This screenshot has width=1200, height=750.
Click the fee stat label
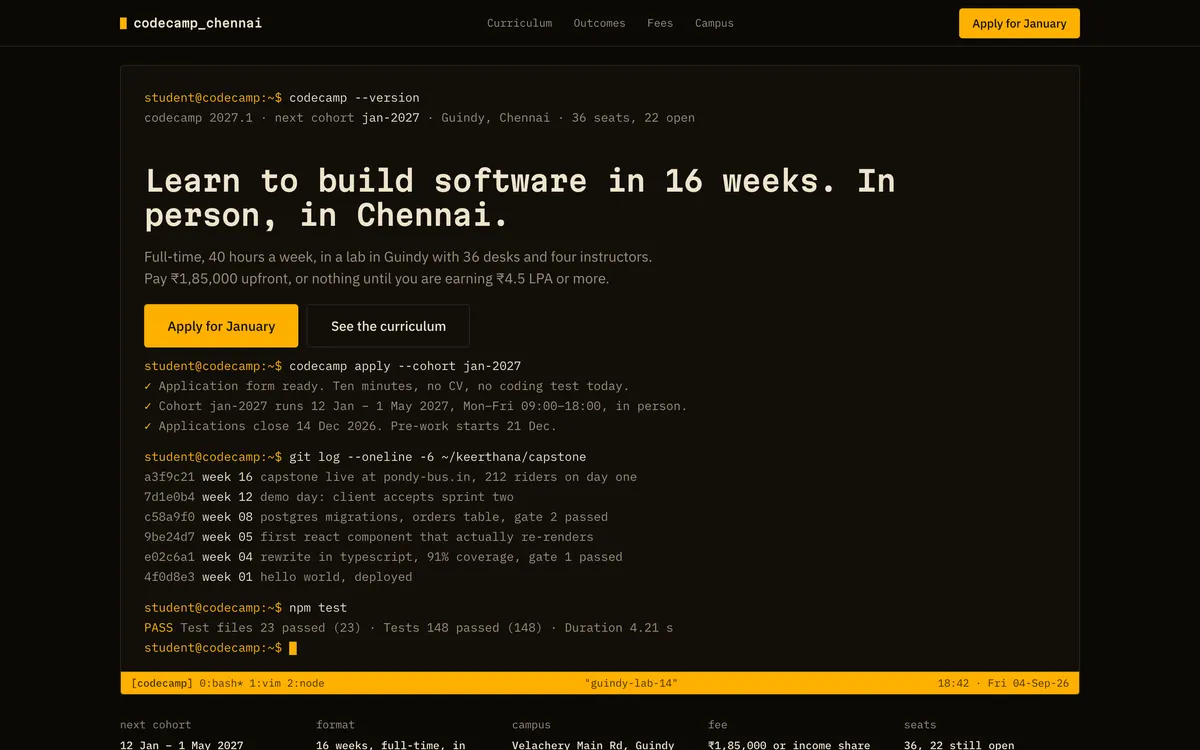click(x=718, y=725)
